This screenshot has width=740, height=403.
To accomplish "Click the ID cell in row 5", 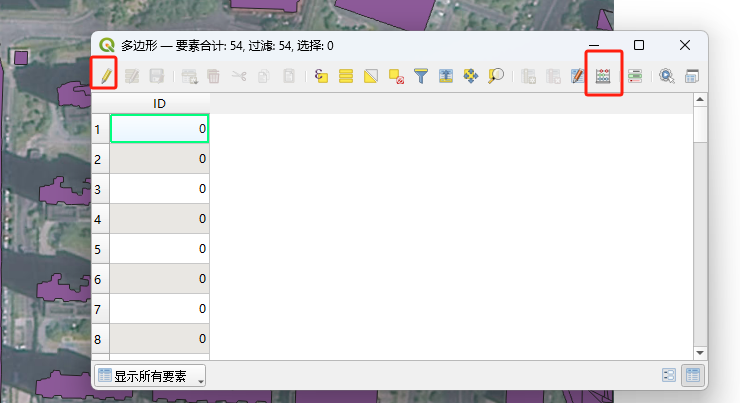I will point(159,248).
